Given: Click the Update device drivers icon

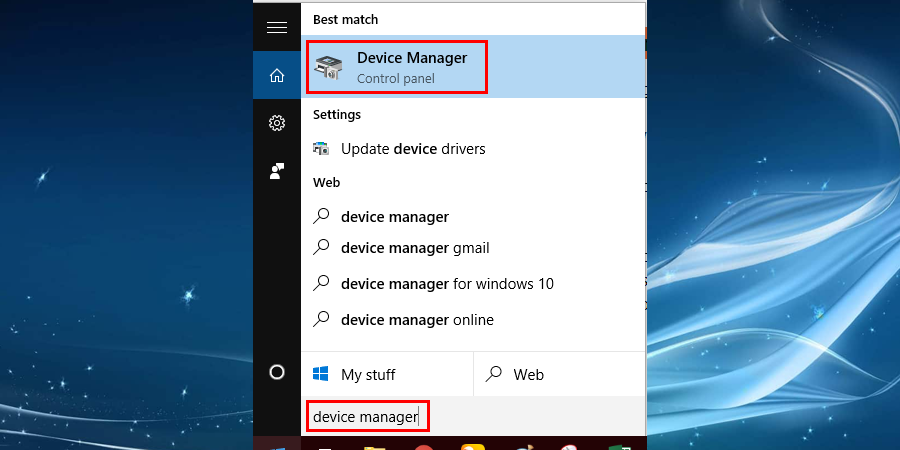Looking at the screenshot, I should coord(321,149).
